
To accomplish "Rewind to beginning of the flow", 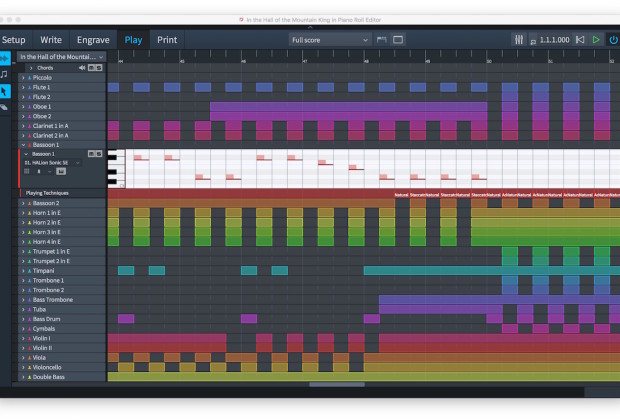I will [580, 40].
